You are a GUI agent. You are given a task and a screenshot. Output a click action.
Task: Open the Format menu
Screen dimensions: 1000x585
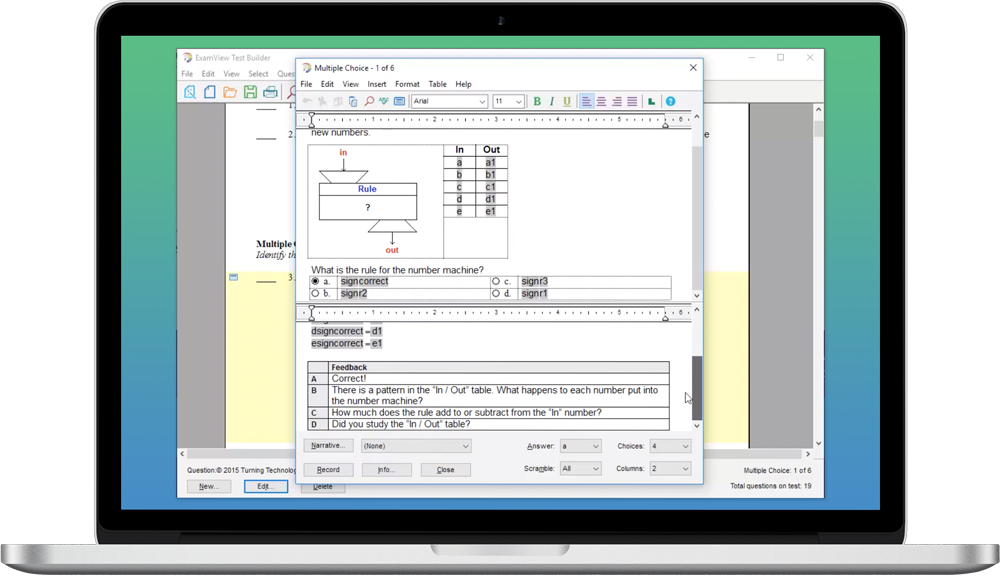(x=407, y=84)
